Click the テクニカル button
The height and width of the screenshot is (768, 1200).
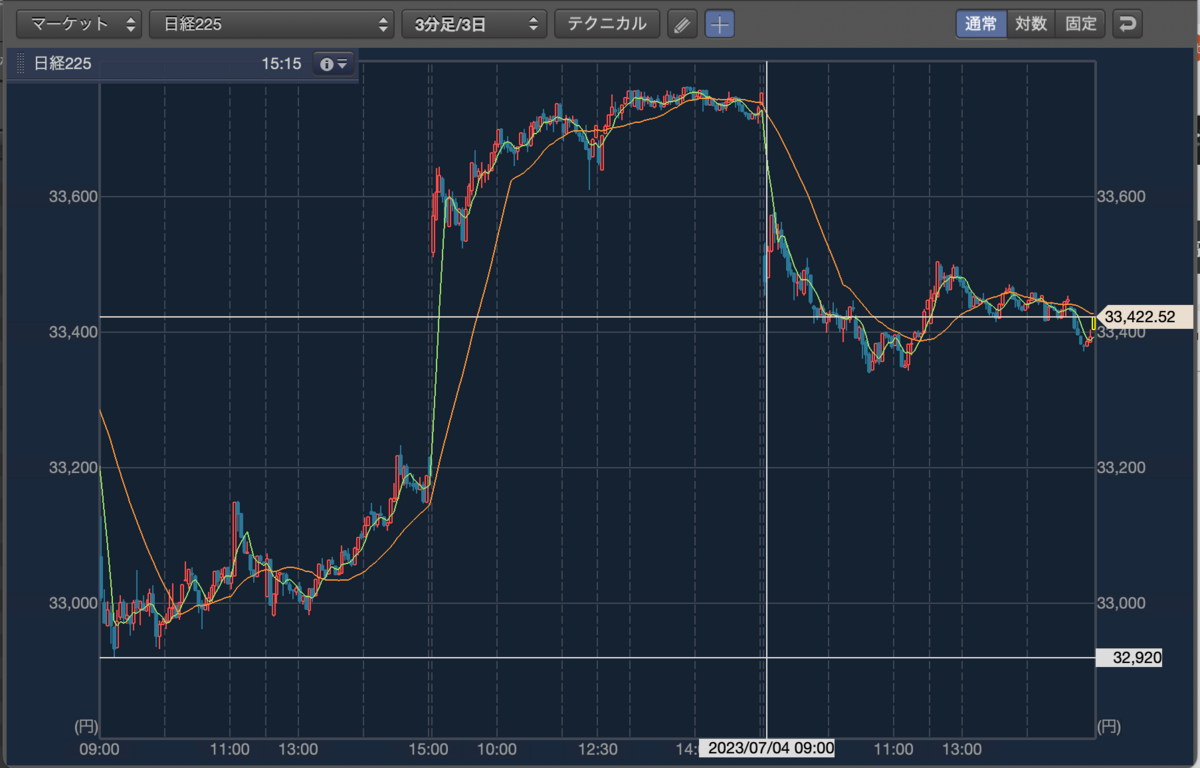coord(607,24)
